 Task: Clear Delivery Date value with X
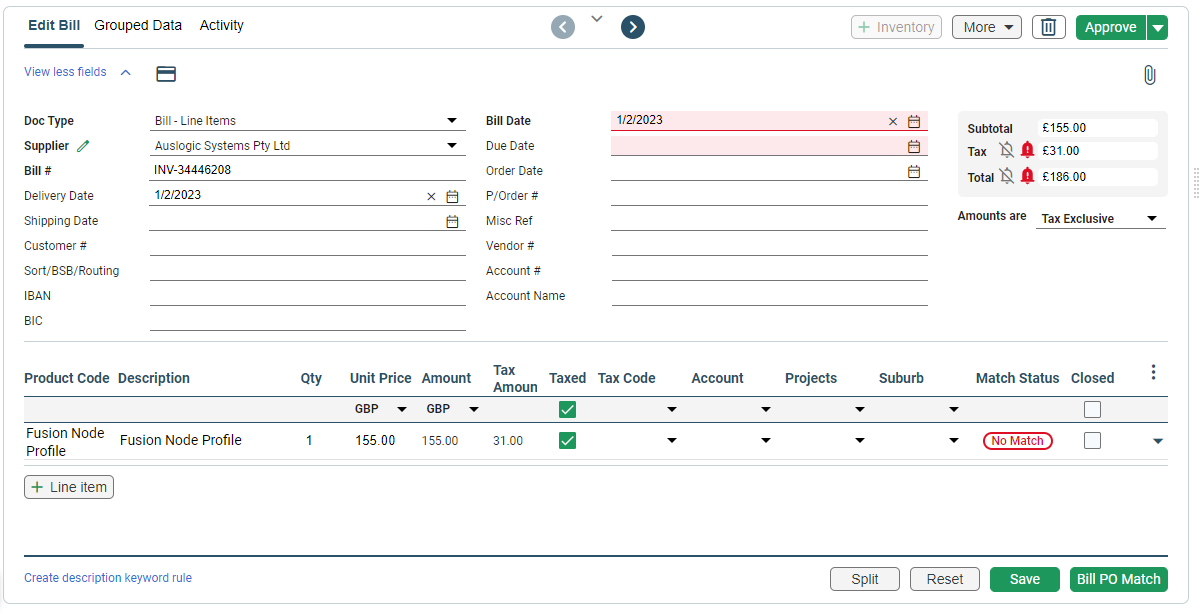click(431, 196)
